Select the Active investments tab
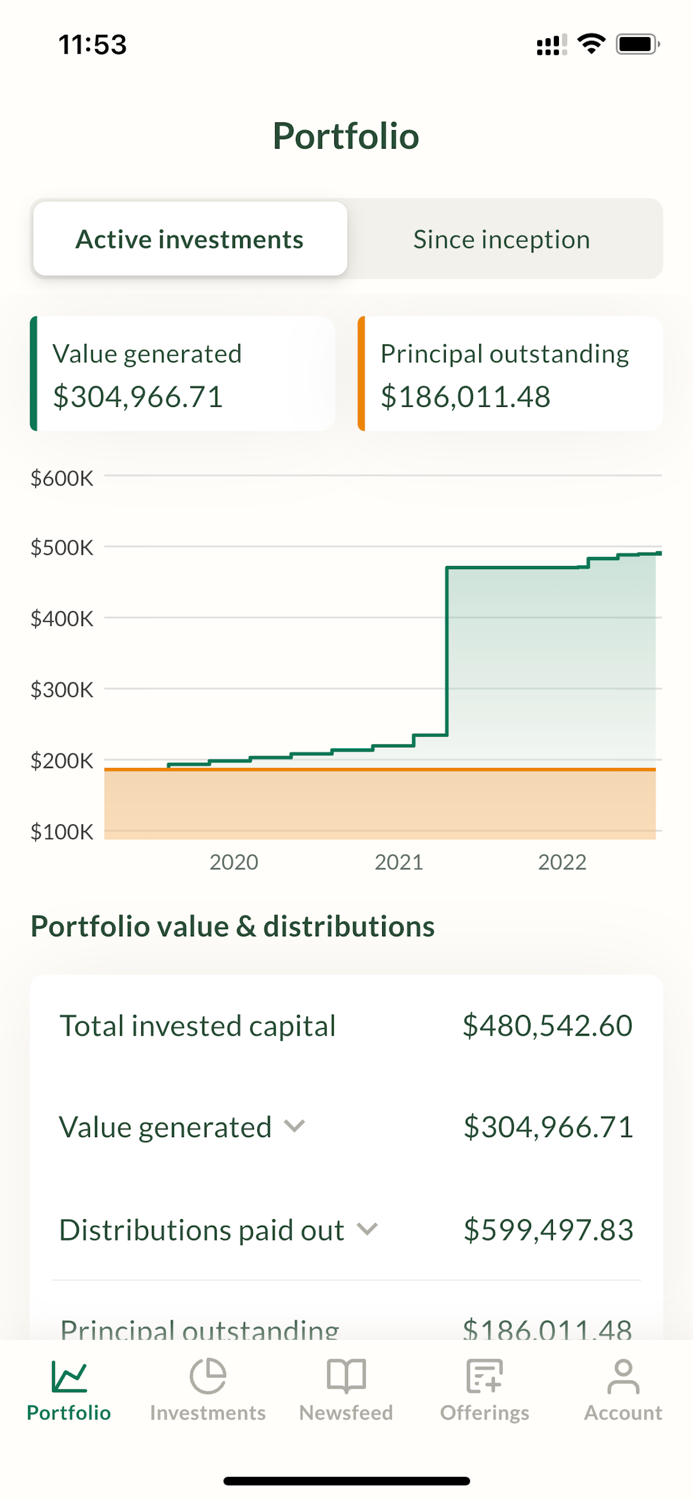The width and height of the screenshot is (693, 1500). 189,239
